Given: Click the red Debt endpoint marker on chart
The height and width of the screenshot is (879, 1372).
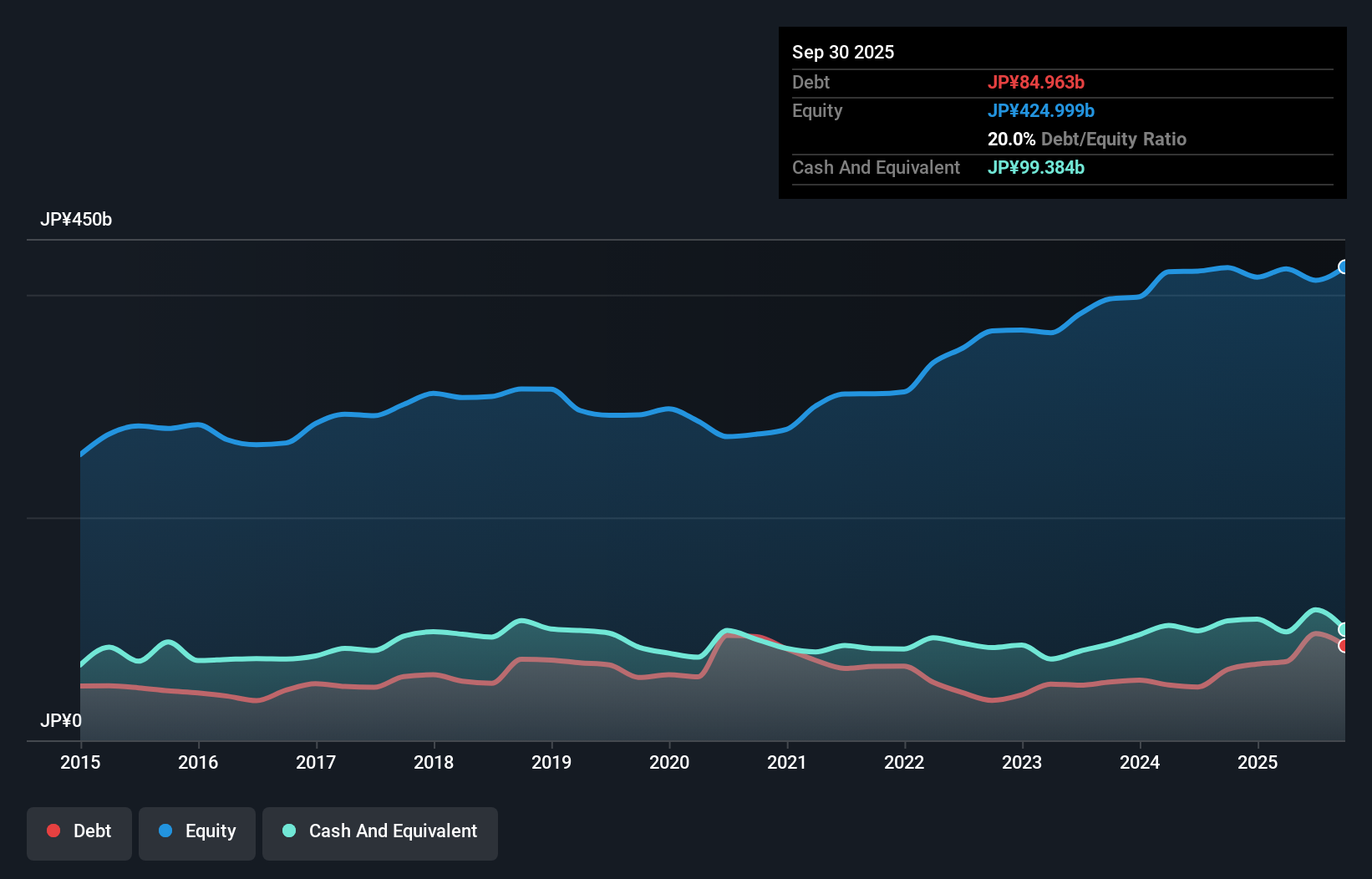Looking at the screenshot, I should point(1344,645).
